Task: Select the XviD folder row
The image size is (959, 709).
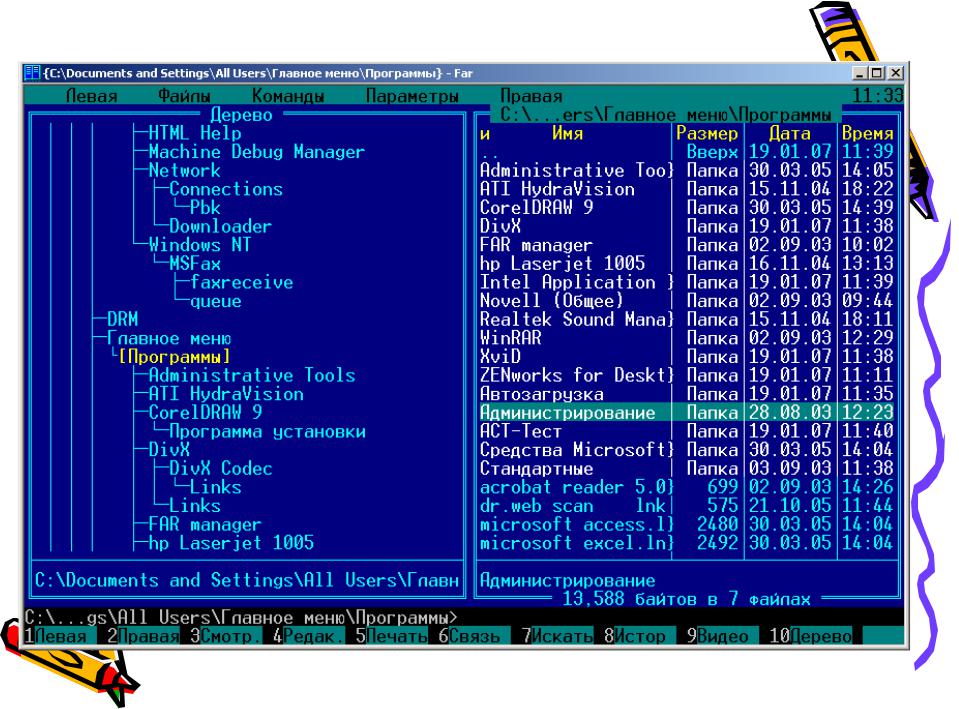Action: pos(687,357)
